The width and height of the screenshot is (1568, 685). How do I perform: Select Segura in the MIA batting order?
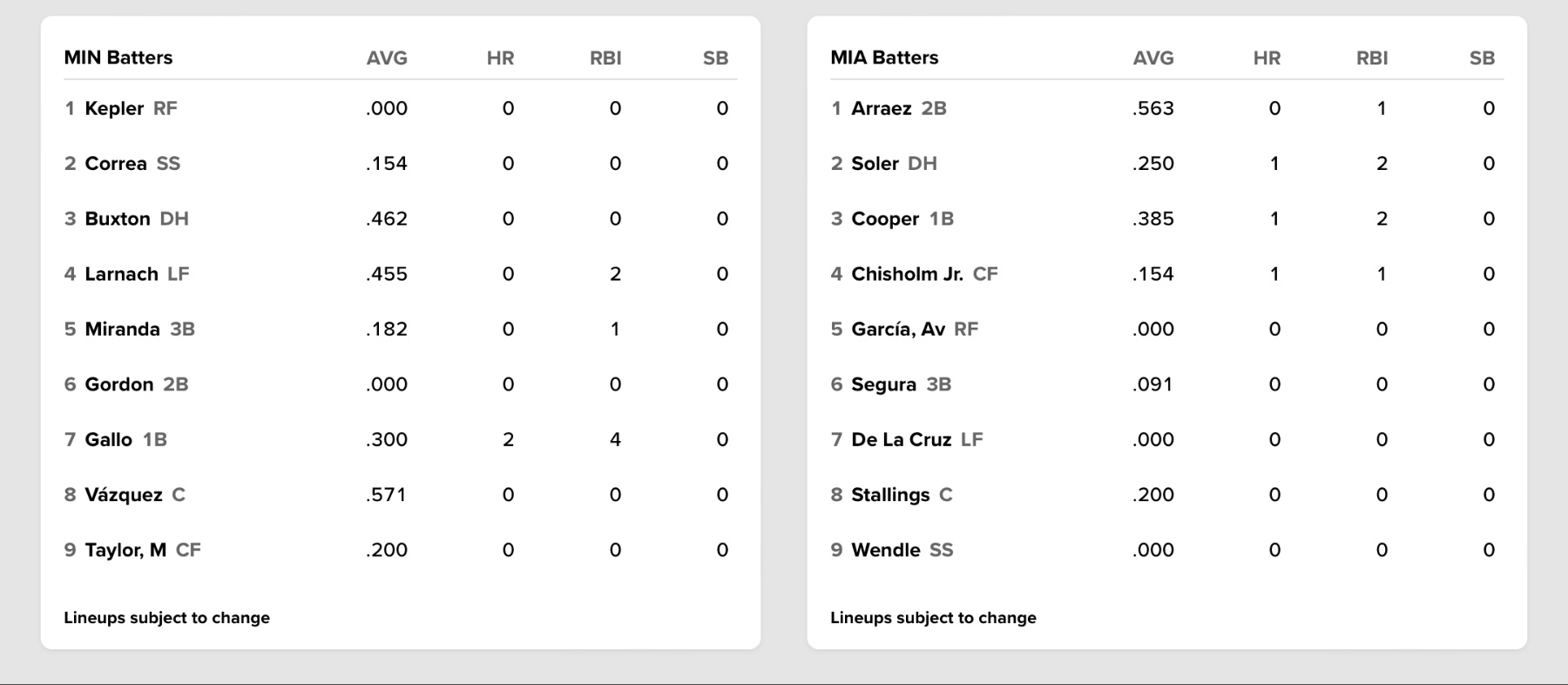tap(883, 384)
